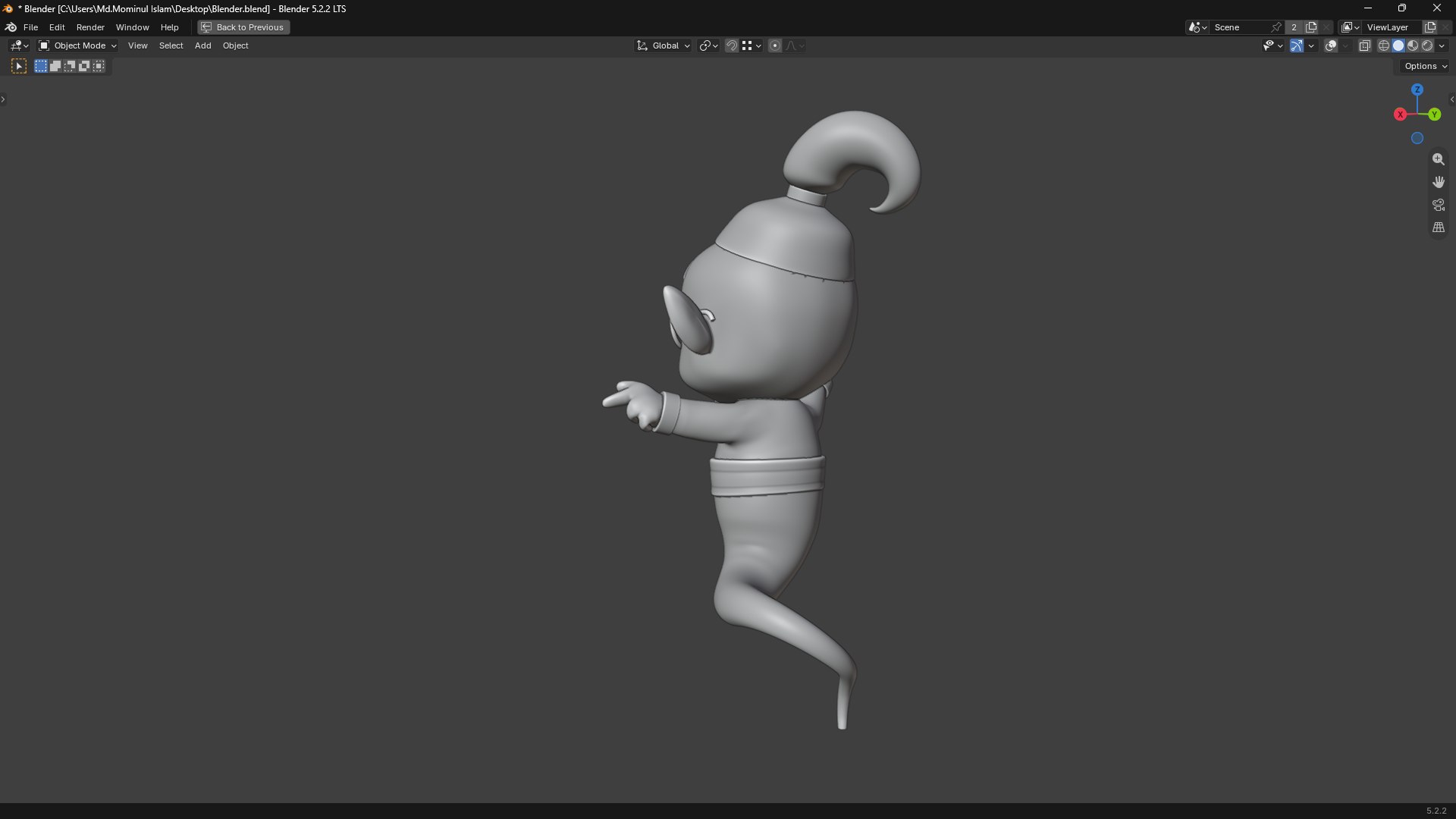This screenshot has height=819, width=1456.
Task: Click the Move view hand icon
Action: (x=1438, y=182)
